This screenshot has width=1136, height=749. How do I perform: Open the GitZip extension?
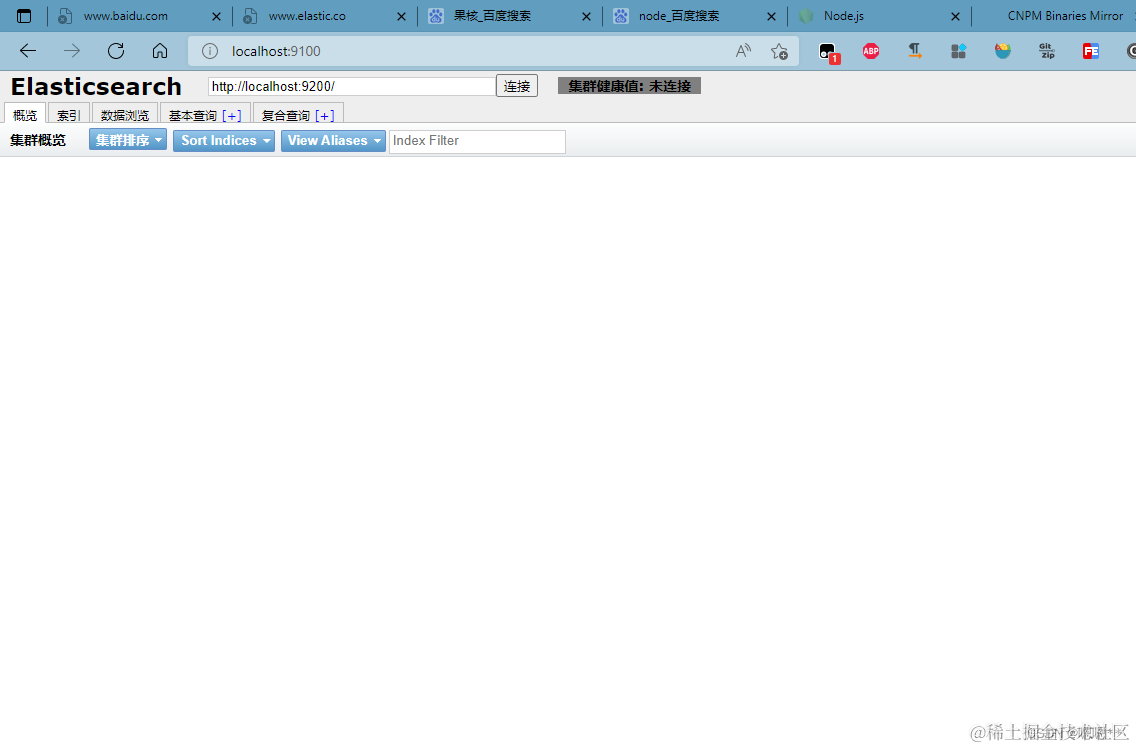(1047, 51)
